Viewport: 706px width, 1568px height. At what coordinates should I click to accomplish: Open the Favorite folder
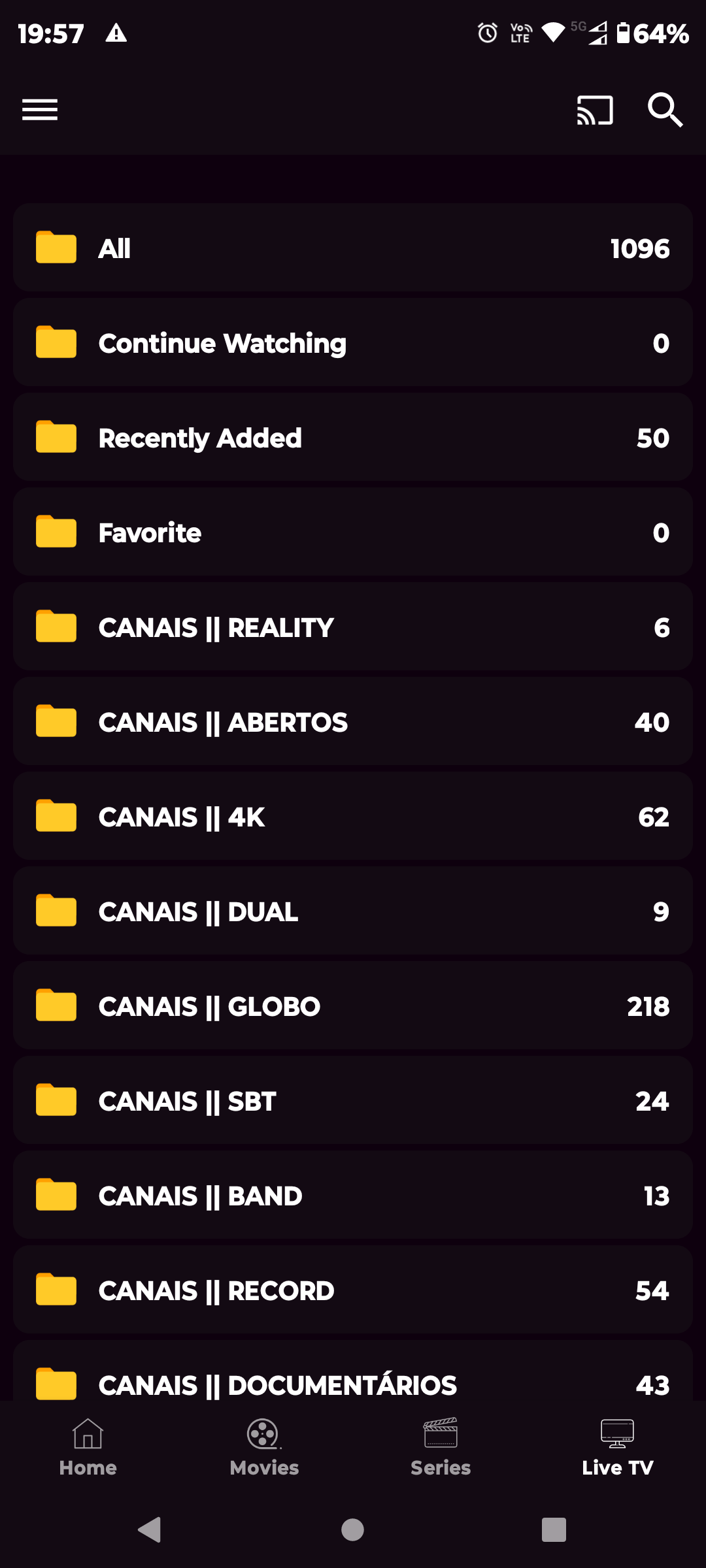pos(353,532)
